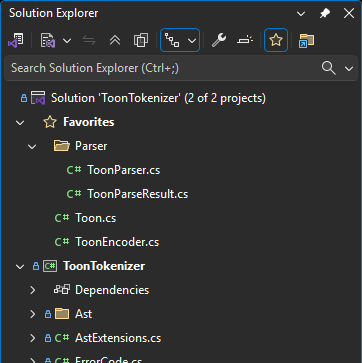Open the Pending Changes Filter dropdown arrow
The height and width of the screenshot is (363, 362).
[x=67, y=41]
